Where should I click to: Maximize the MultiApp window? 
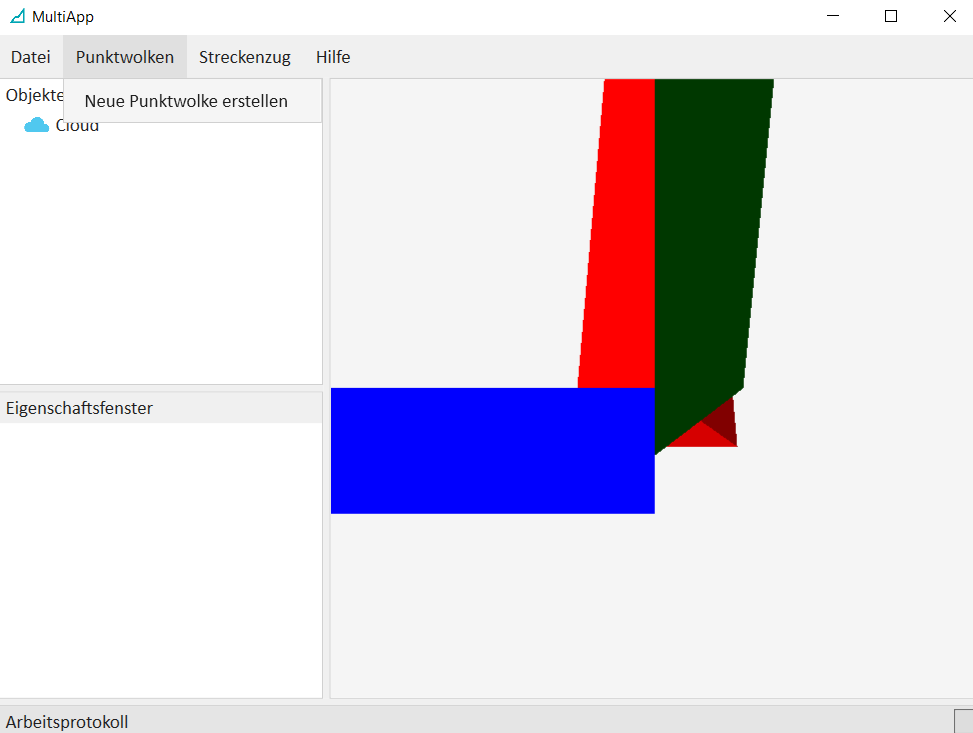pos(891,16)
